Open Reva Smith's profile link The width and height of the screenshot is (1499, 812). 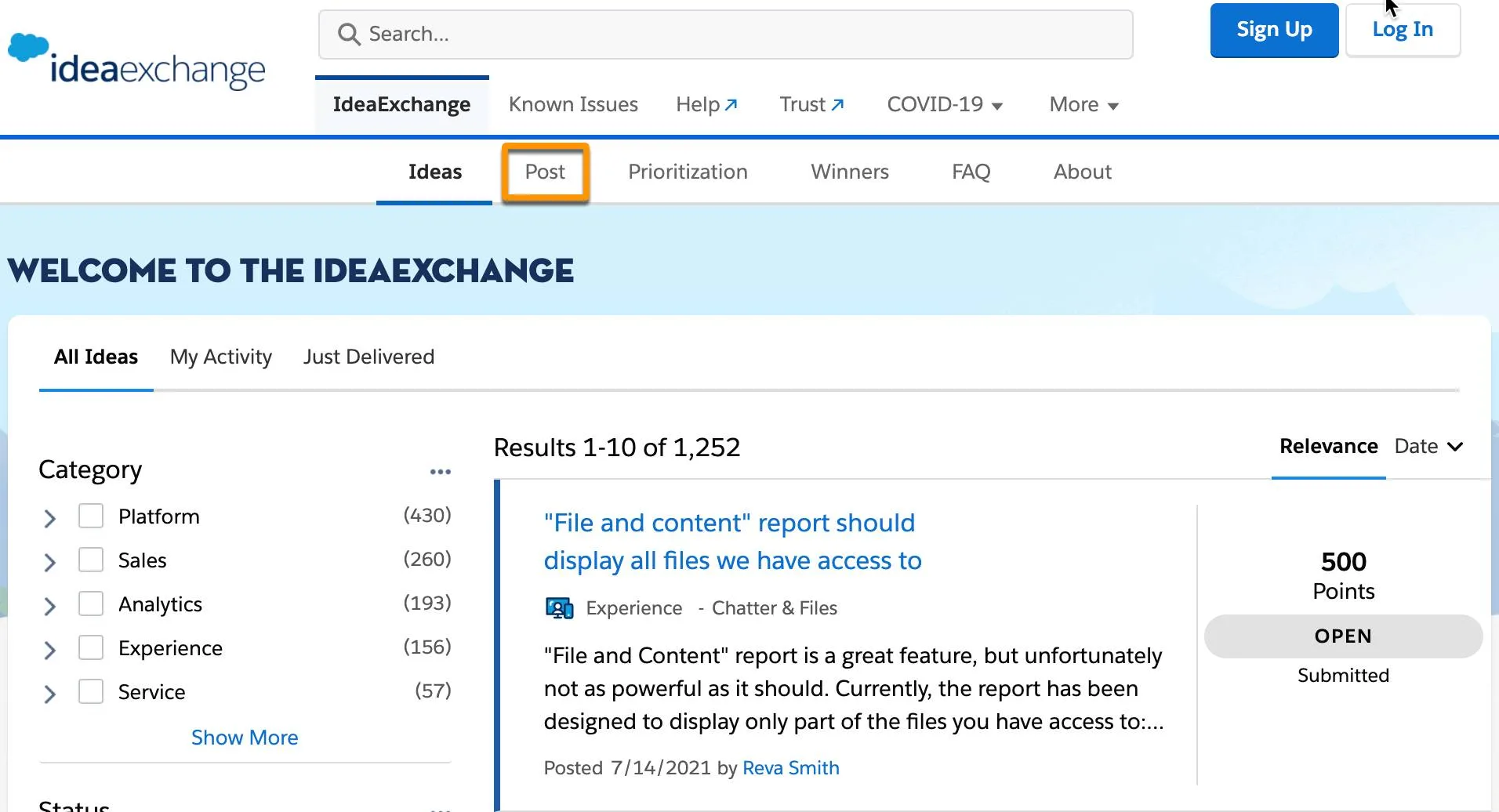click(x=790, y=768)
